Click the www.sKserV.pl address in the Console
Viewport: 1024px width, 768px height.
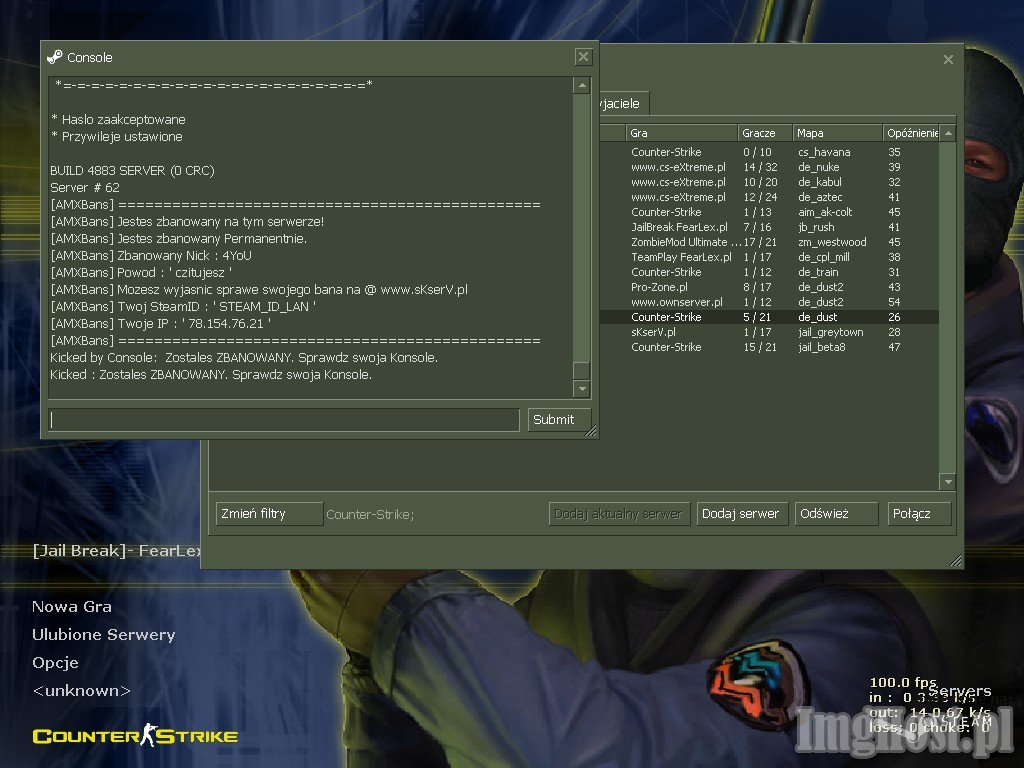point(424,290)
